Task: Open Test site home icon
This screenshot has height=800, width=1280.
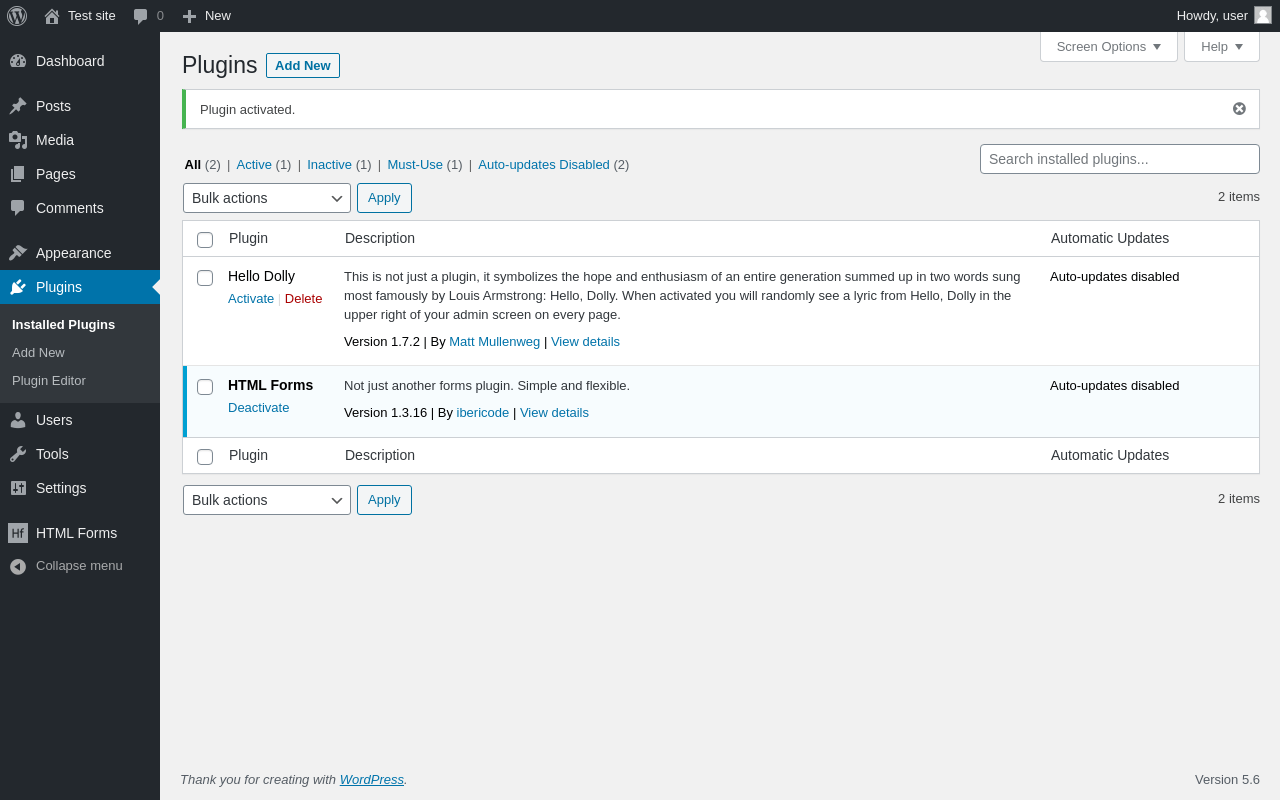Action: (52, 16)
